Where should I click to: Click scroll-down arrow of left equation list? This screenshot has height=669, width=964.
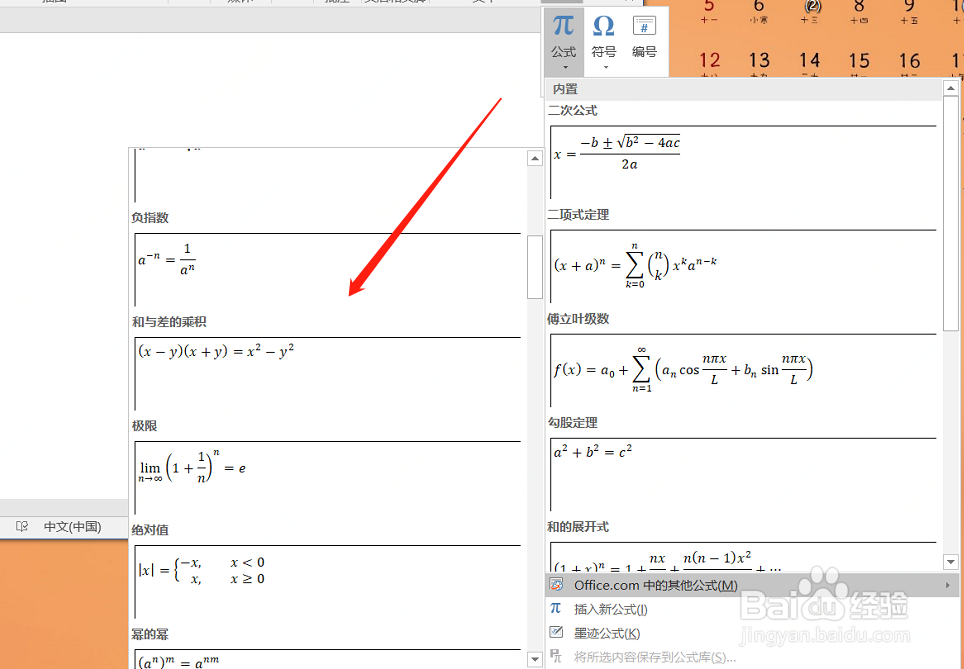[535, 660]
